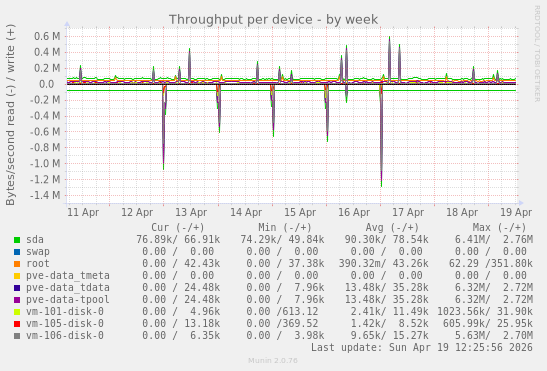
Task: Click the '15 Apr' x-axis date label
Action: tap(300, 212)
